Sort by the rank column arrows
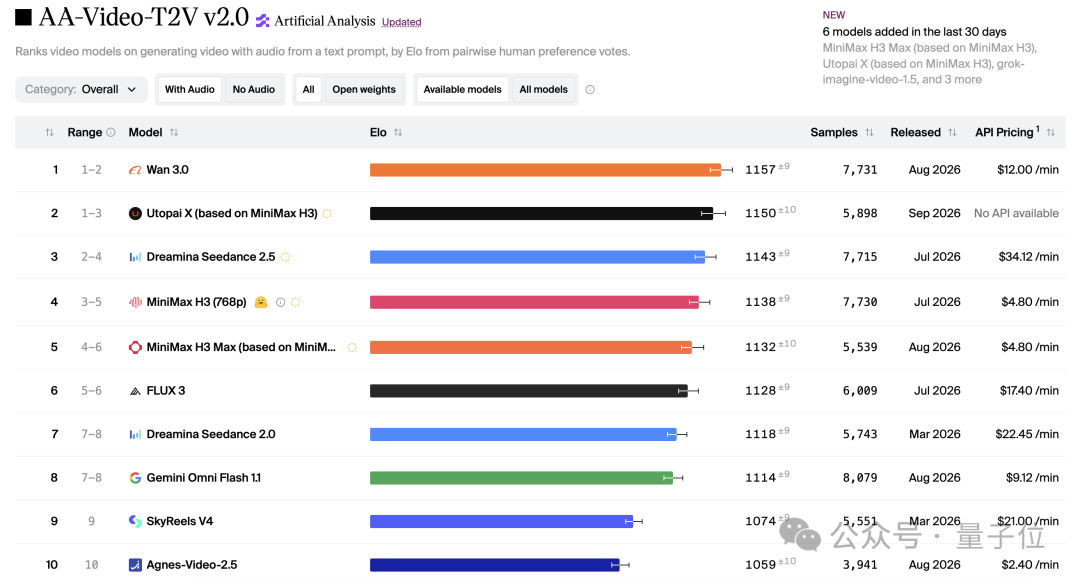The height and width of the screenshot is (579, 1080). pyautogui.click(x=50, y=132)
